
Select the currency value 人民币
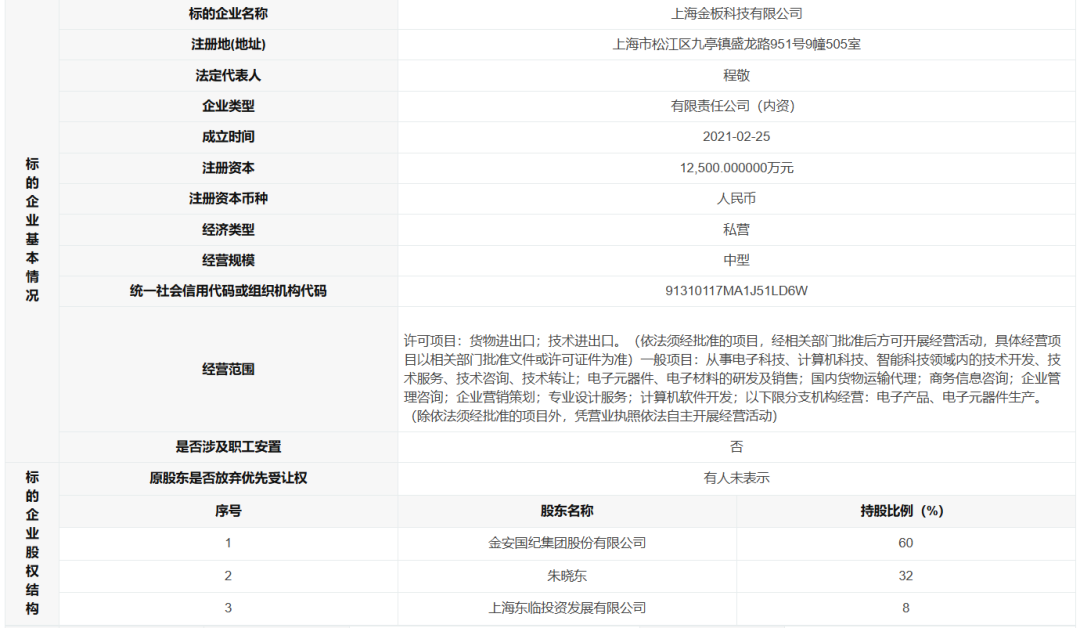(x=736, y=198)
